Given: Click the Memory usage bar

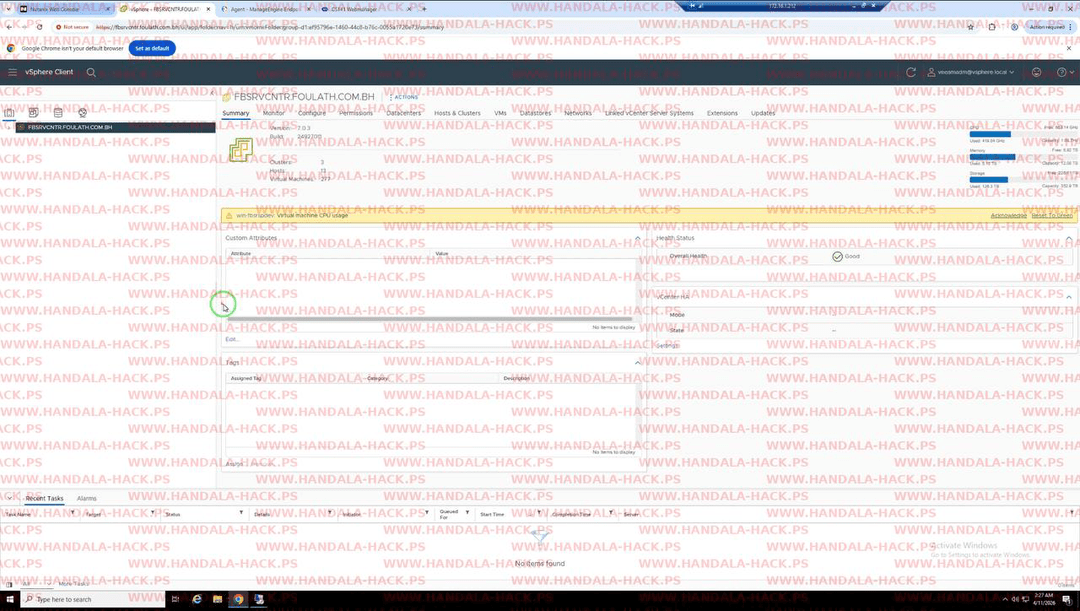Looking at the screenshot, I should pos(1022,157).
